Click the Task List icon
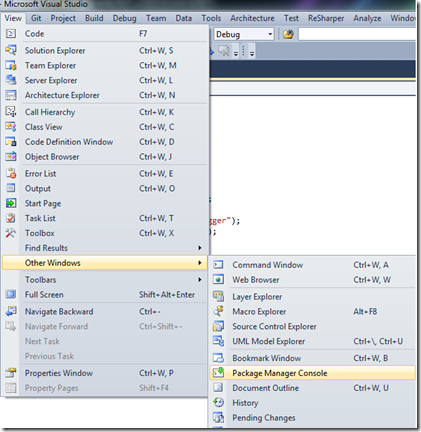 pos(11,218)
